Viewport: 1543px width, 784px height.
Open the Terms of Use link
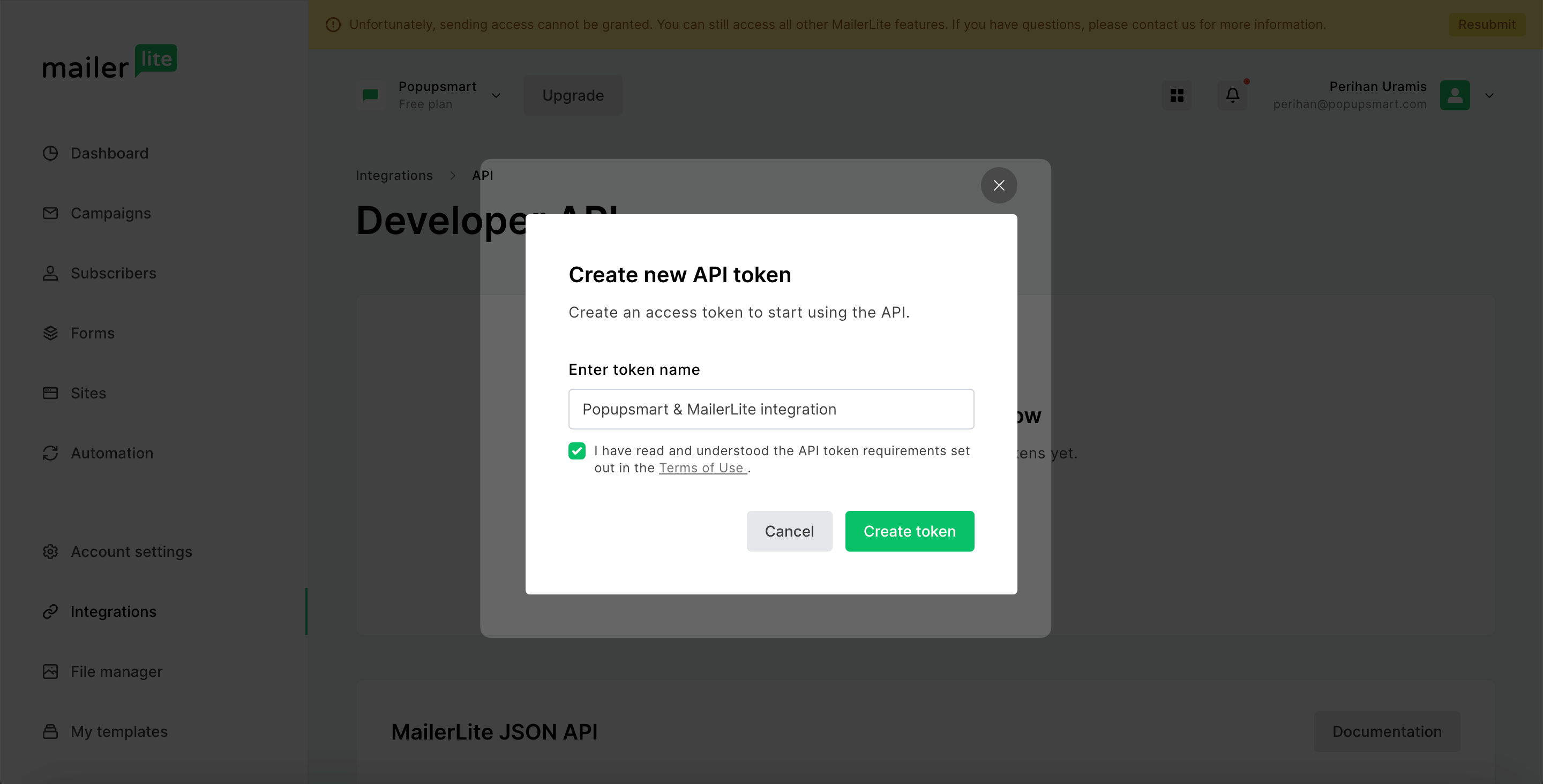702,468
